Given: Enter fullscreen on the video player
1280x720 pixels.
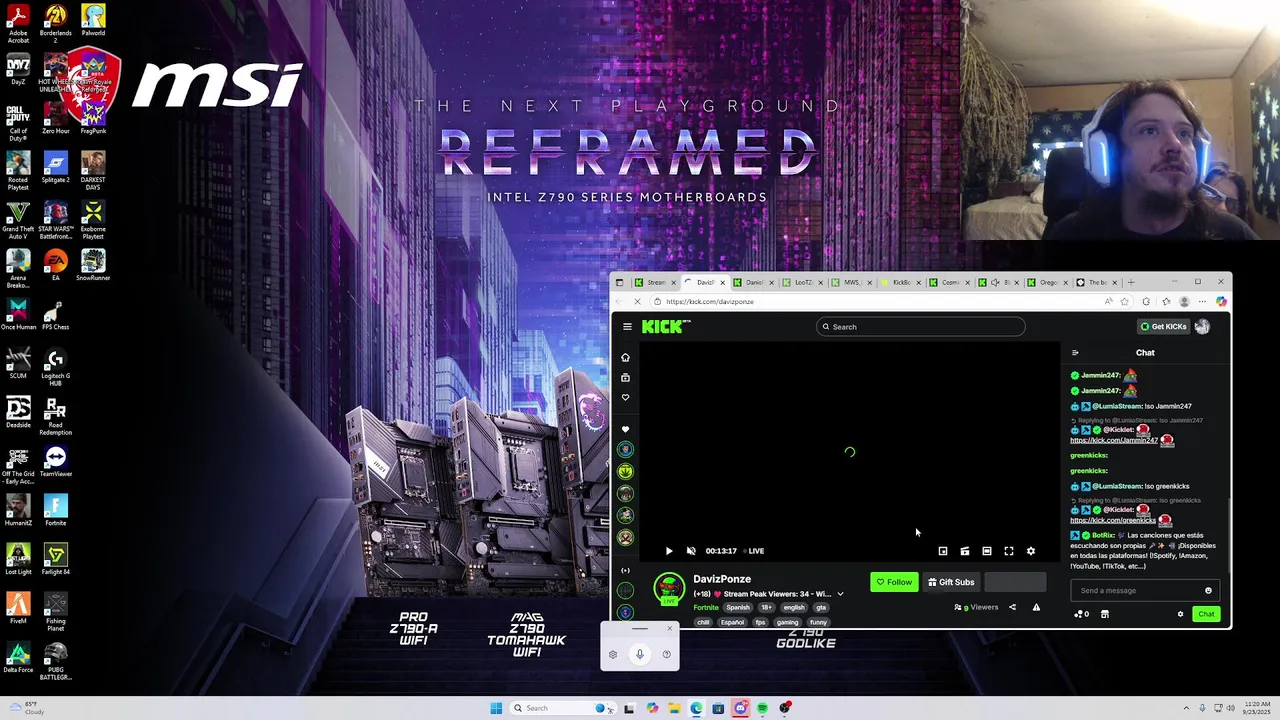Looking at the screenshot, I should [1008, 551].
